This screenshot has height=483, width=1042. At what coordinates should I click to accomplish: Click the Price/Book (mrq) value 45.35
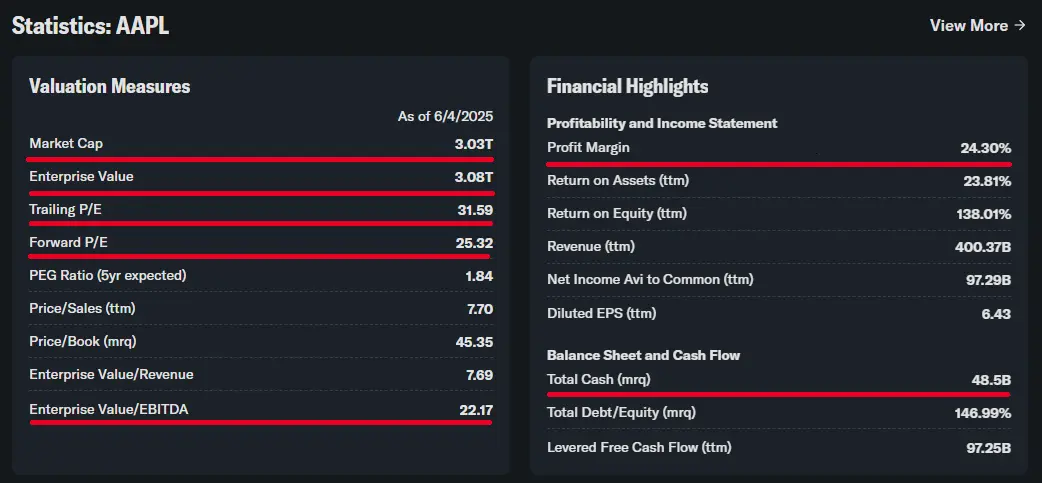472,341
